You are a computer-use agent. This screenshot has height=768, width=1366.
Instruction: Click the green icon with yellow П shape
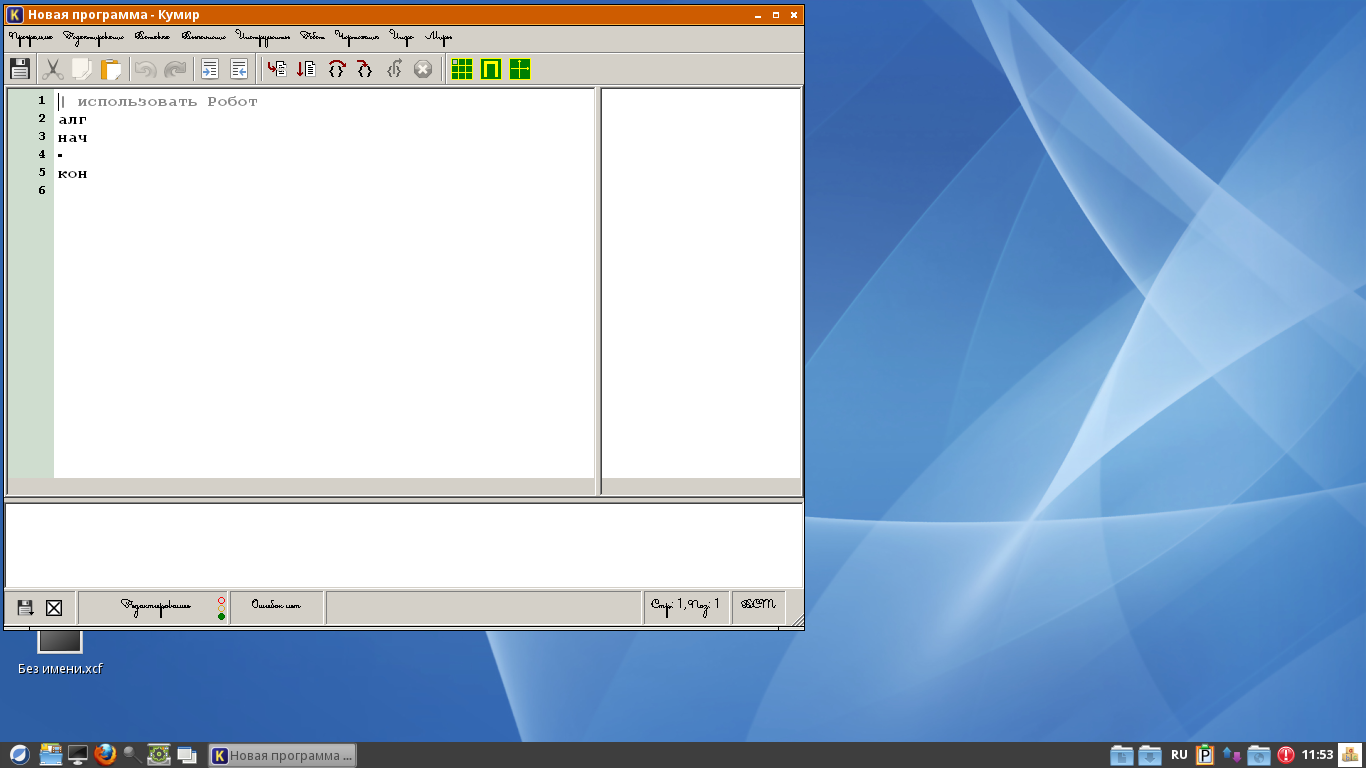coord(490,69)
